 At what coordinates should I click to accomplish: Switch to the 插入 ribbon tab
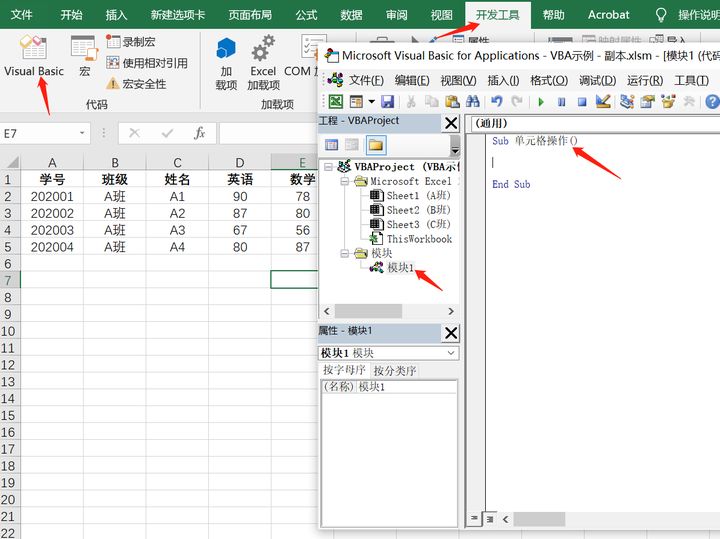click(x=116, y=15)
